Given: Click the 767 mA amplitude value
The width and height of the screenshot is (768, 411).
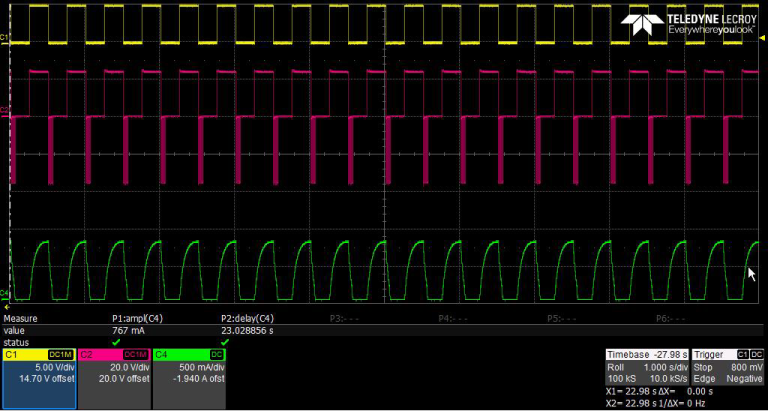Looking at the screenshot, I should coord(128,331).
